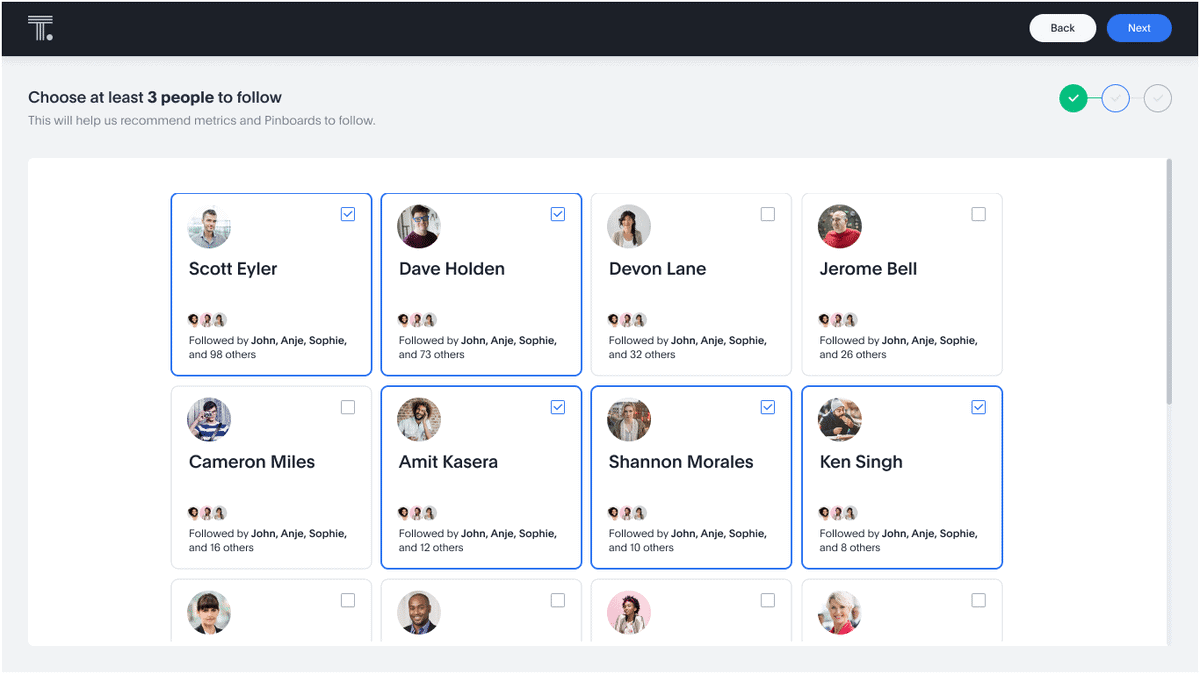Select the name Dave Holden
The height and width of the screenshot is (674, 1200).
pos(452,269)
